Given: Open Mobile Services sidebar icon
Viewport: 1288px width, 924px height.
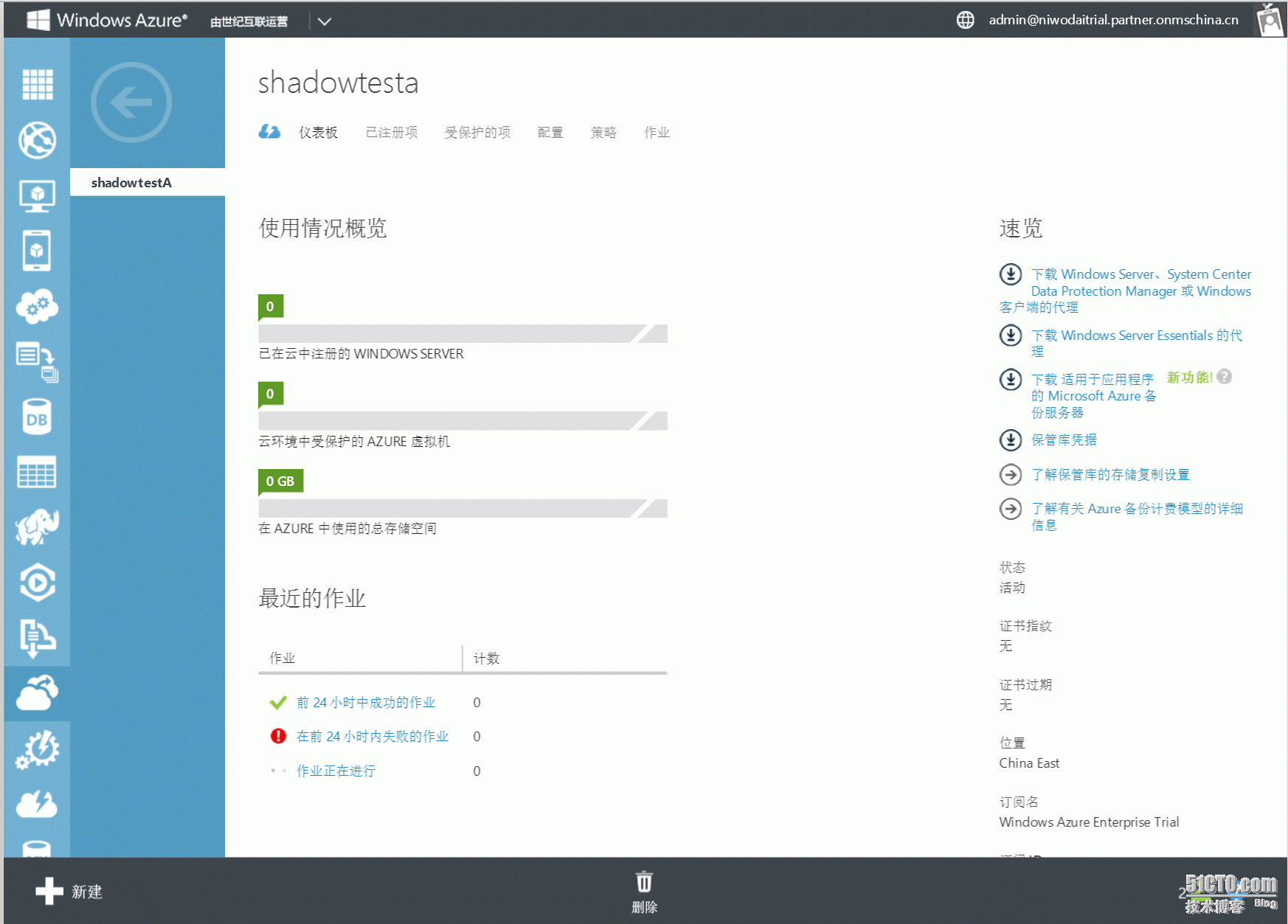Looking at the screenshot, I should 37,251.
